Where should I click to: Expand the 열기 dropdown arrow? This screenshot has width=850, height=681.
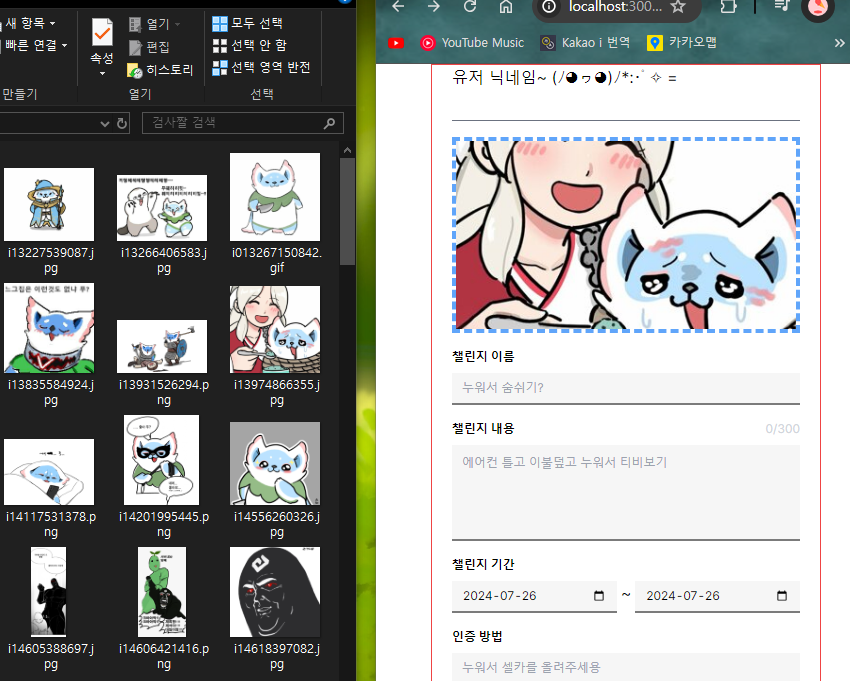(x=178, y=24)
